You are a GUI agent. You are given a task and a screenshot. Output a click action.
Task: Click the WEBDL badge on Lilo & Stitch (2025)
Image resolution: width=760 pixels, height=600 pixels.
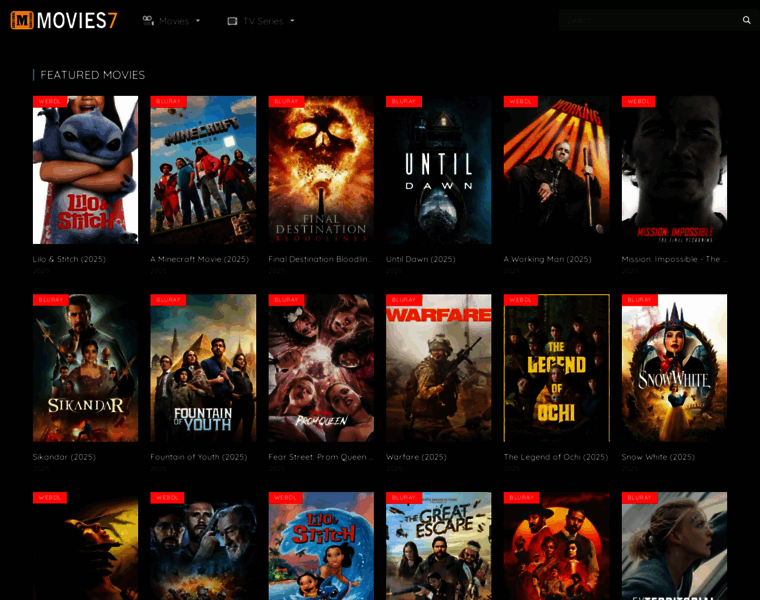[49, 101]
